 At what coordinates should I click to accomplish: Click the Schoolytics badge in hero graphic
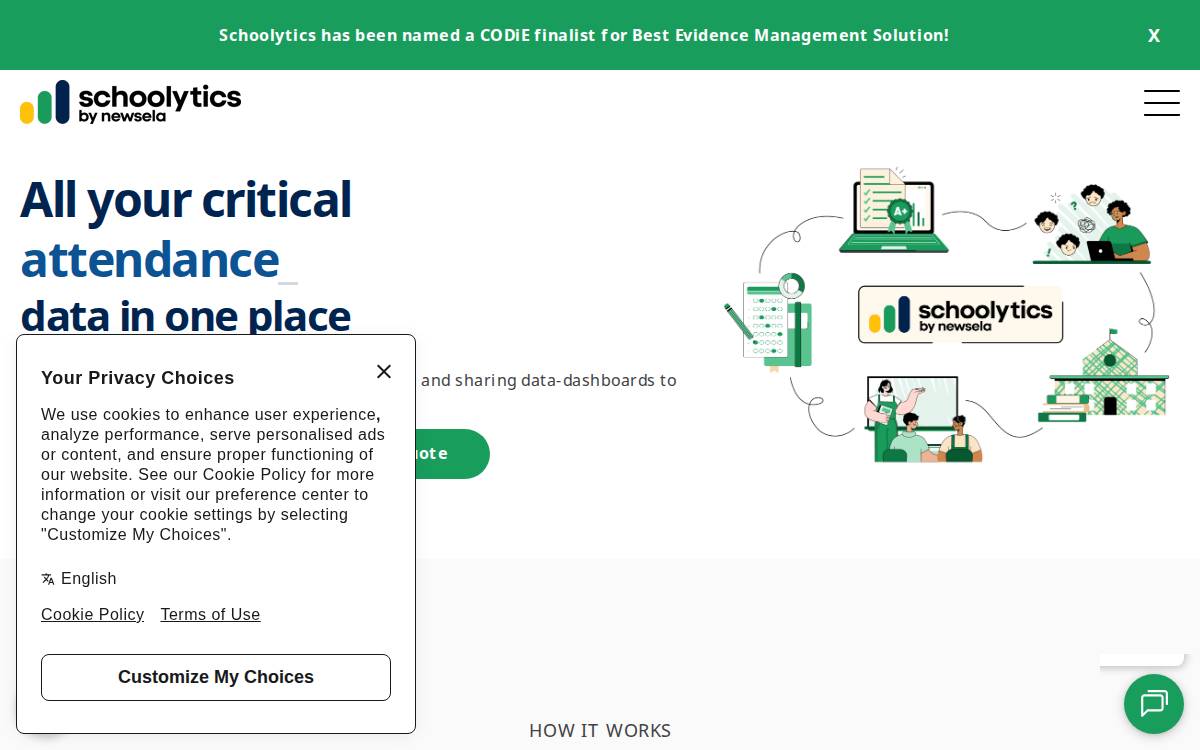click(x=960, y=315)
